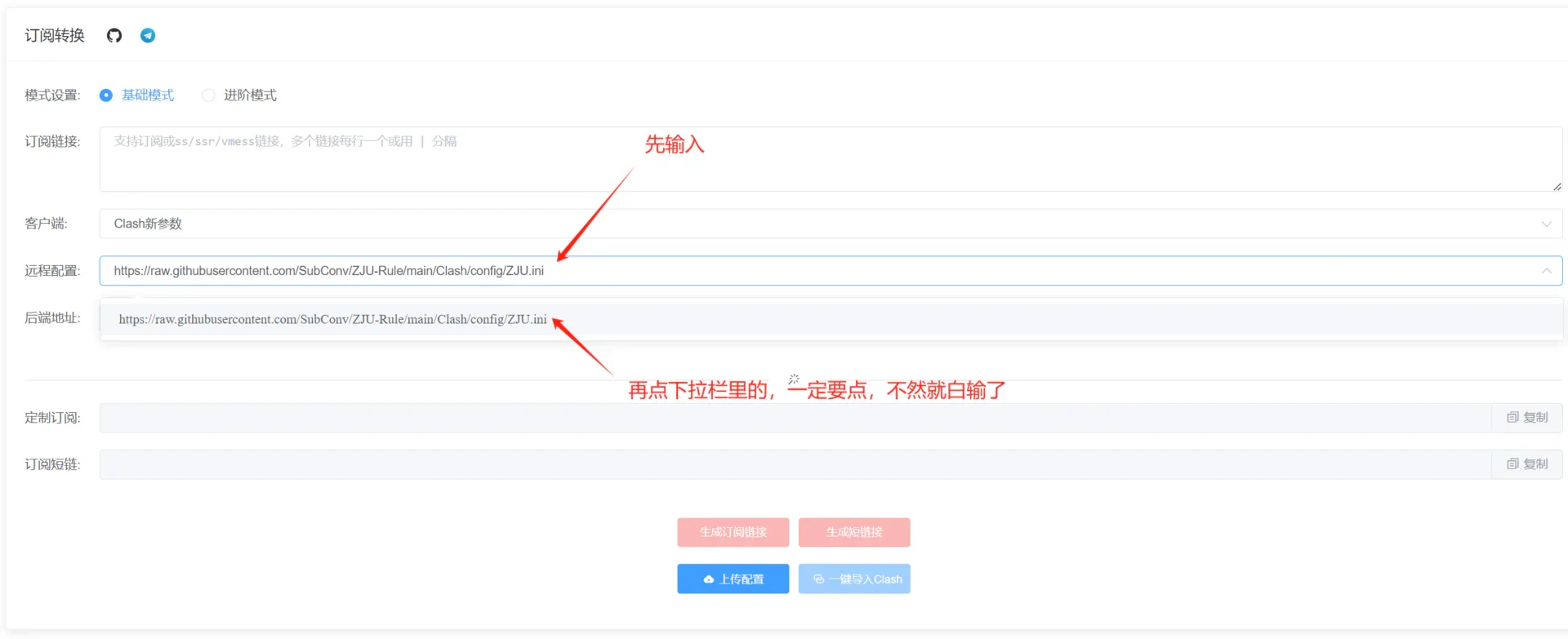Click the 上传配置 upload button
1568x639 pixels.
click(x=733, y=579)
